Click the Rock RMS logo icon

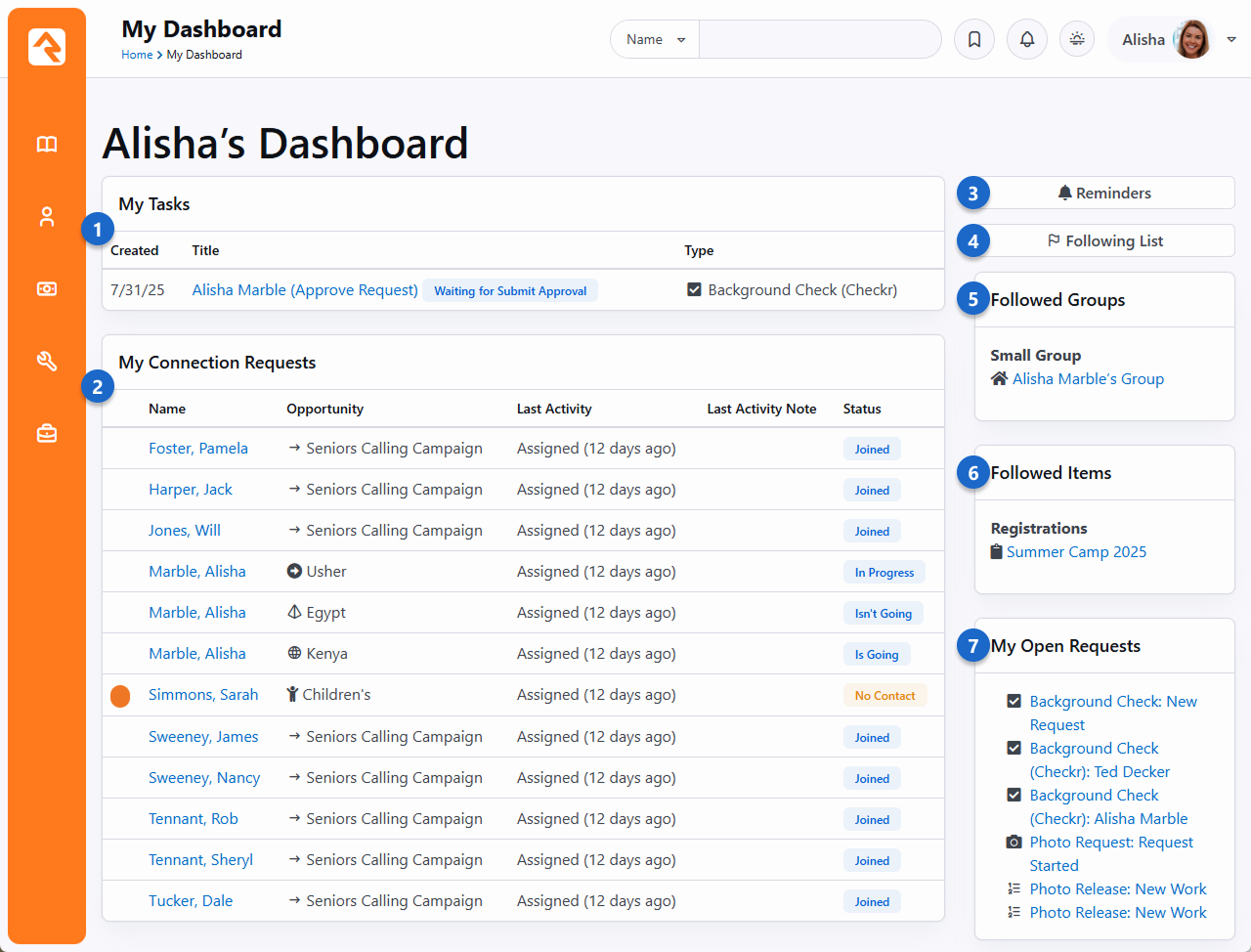point(47,47)
